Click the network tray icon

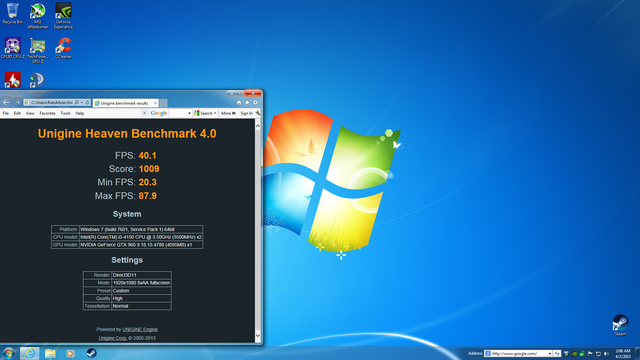598,353
